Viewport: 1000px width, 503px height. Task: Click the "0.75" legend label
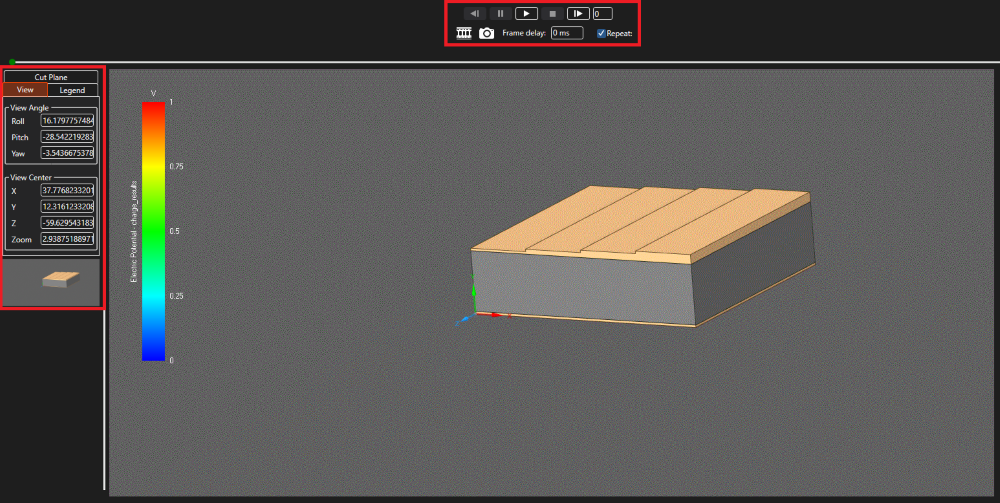tap(176, 166)
